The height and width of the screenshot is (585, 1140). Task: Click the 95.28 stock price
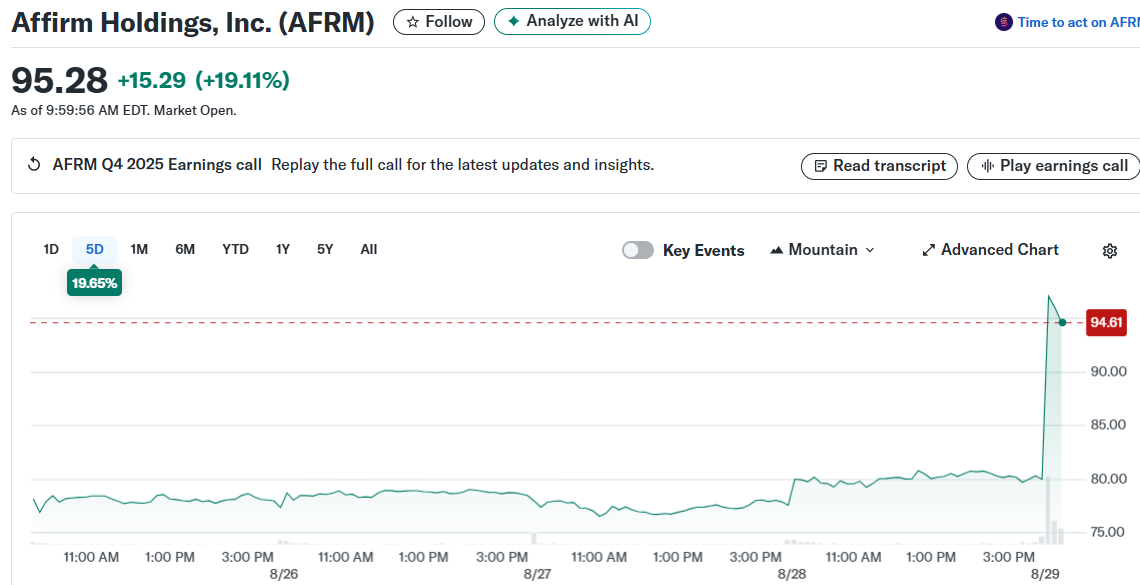(60, 80)
